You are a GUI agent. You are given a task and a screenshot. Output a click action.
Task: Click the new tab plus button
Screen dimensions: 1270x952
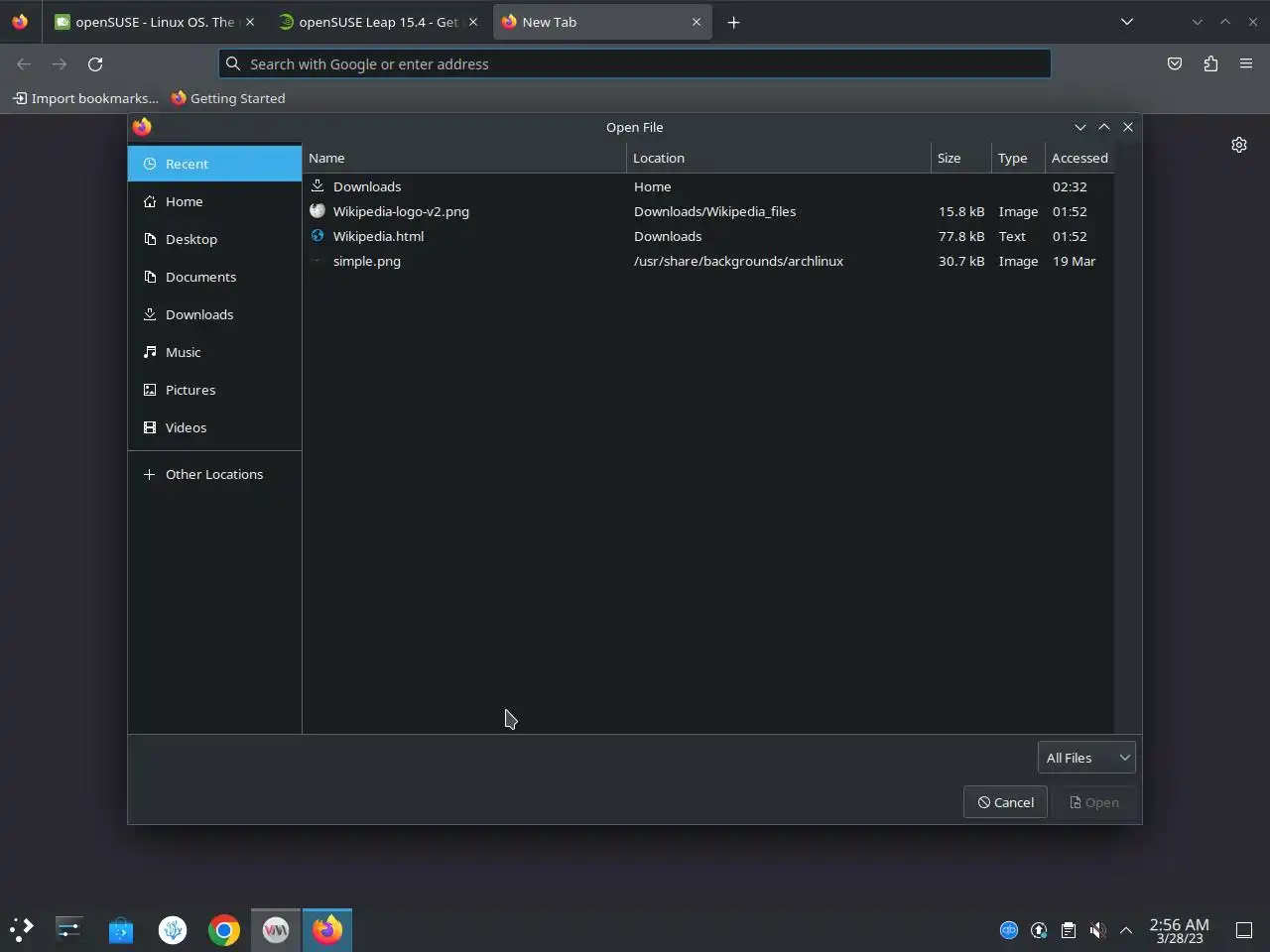point(733,22)
